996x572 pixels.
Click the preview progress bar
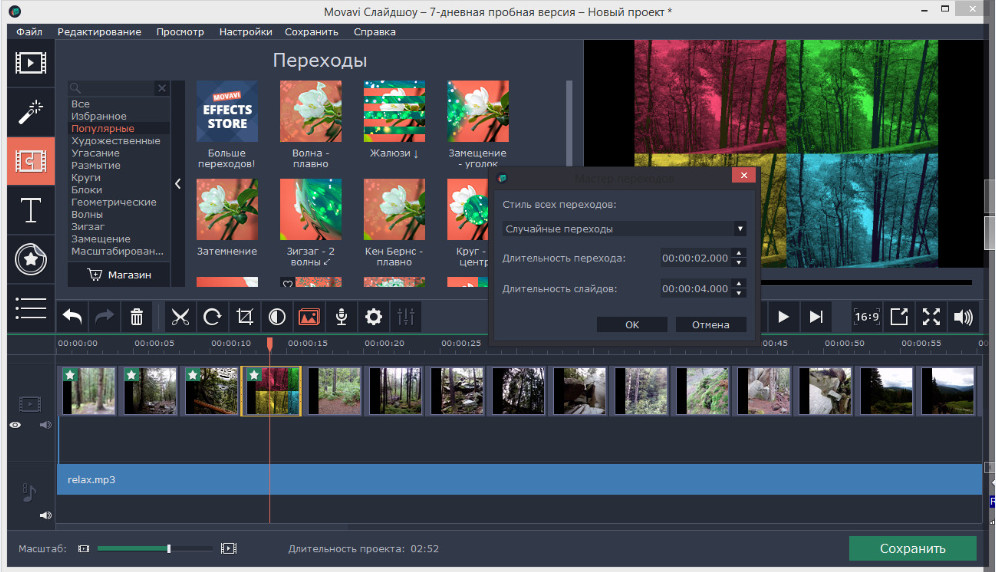866,282
